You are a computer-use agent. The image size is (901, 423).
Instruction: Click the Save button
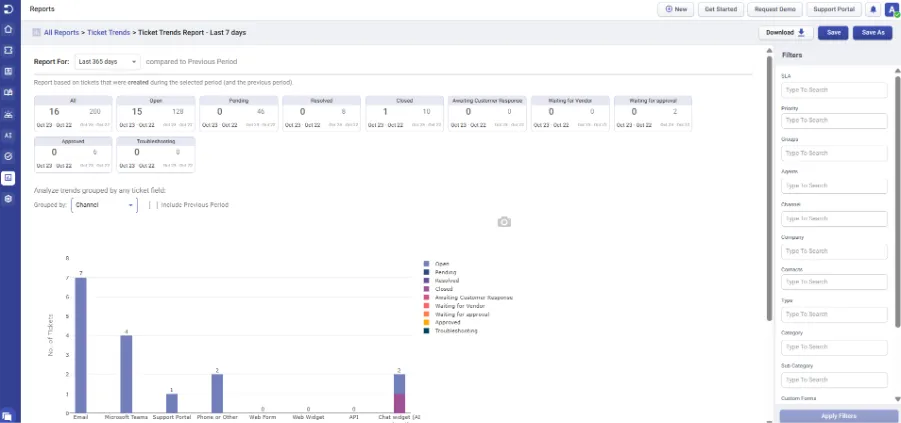pyautogui.click(x=833, y=33)
